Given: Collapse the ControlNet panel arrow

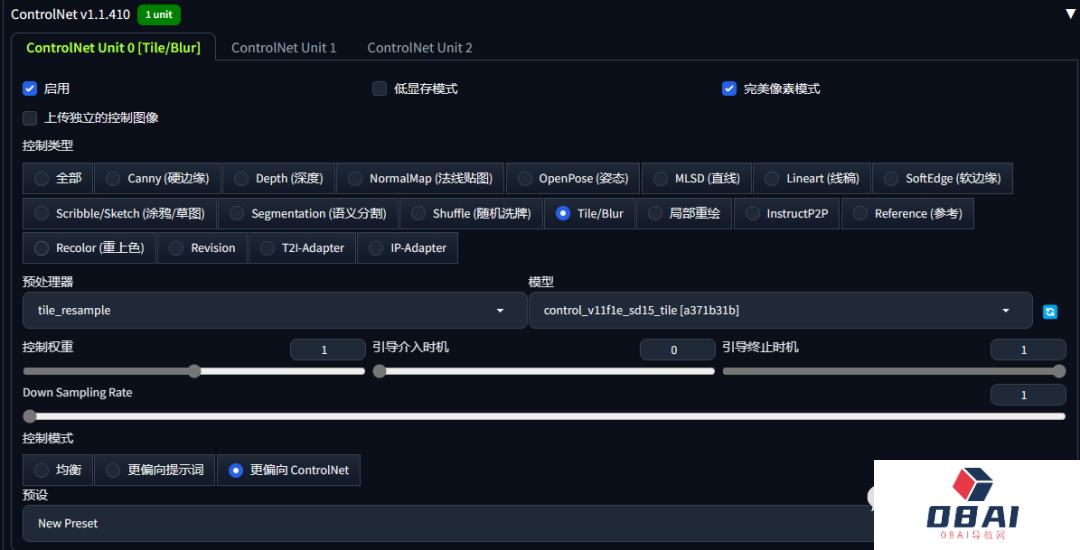Looking at the screenshot, I should coord(1071,14).
